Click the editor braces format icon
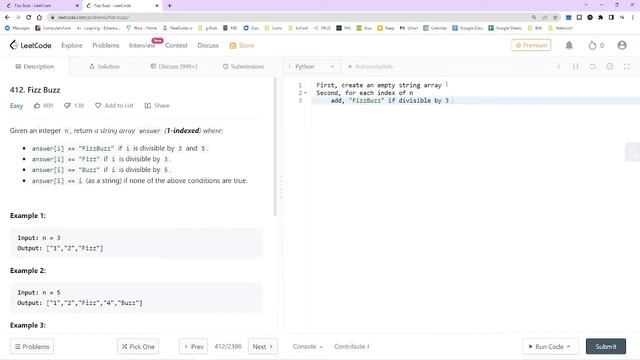The image size is (640, 360). [x=576, y=67]
